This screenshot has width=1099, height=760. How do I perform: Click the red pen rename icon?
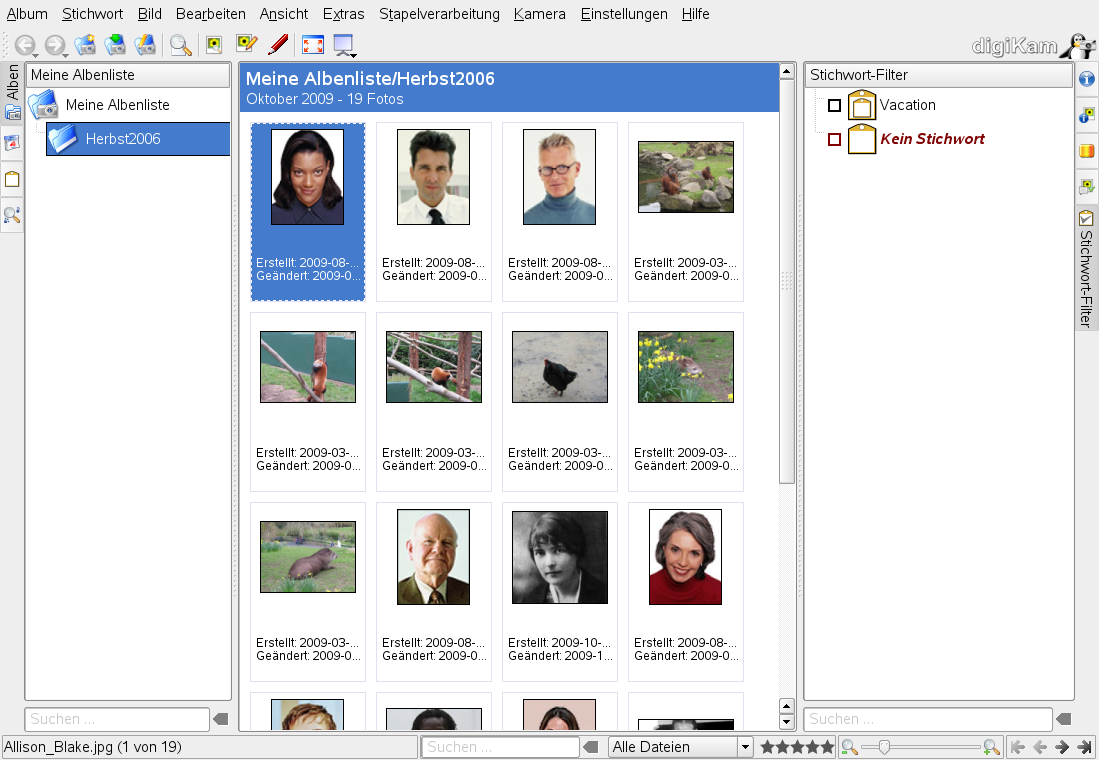coord(278,44)
